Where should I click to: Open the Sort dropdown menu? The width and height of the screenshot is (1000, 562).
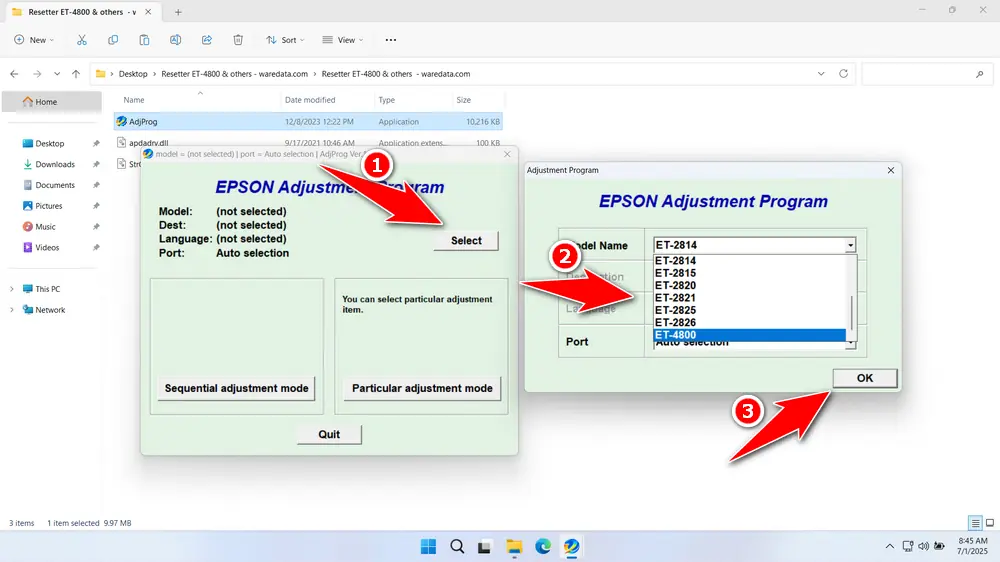click(285, 40)
